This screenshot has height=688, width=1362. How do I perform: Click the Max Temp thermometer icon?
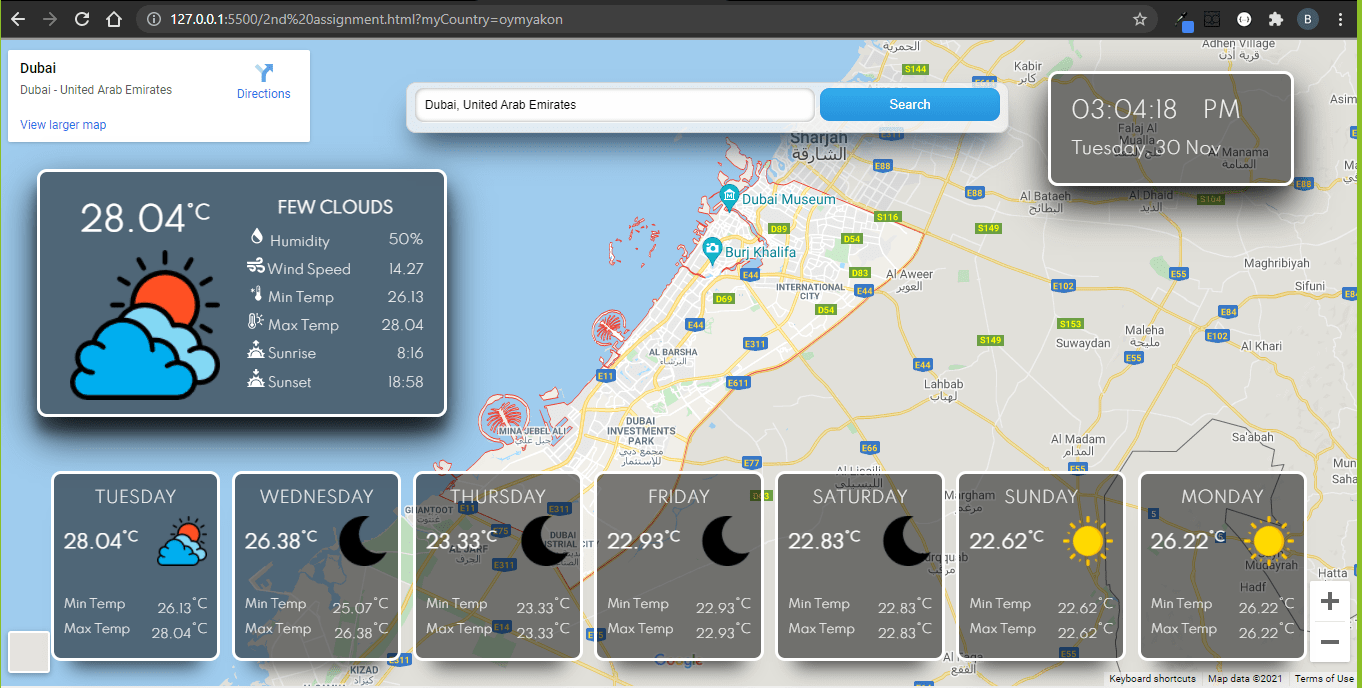[256, 322]
